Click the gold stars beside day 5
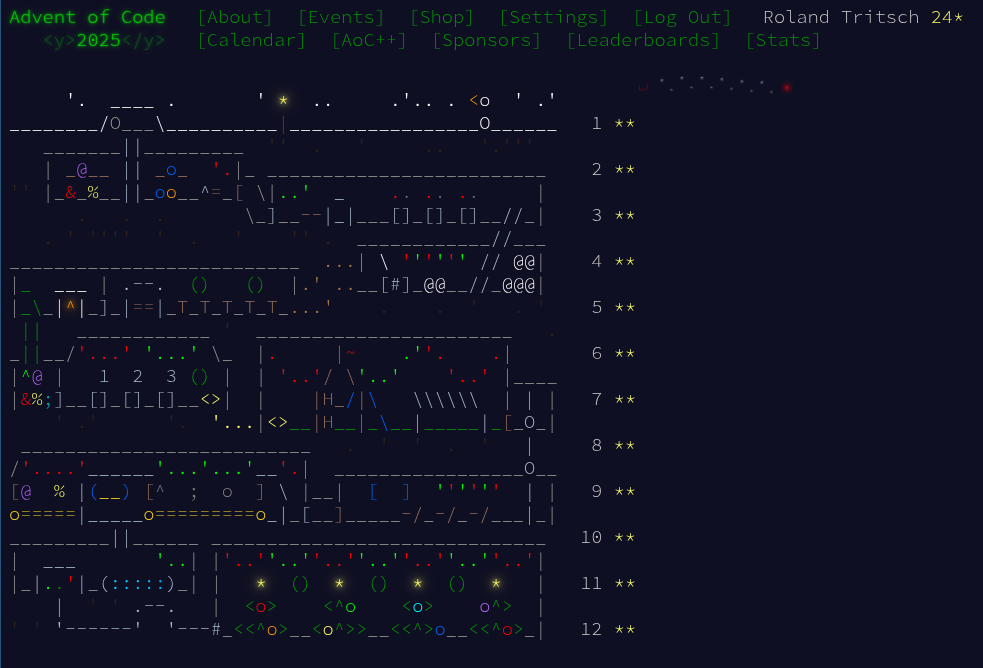This screenshot has width=983, height=668. click(x=624, y=308)
